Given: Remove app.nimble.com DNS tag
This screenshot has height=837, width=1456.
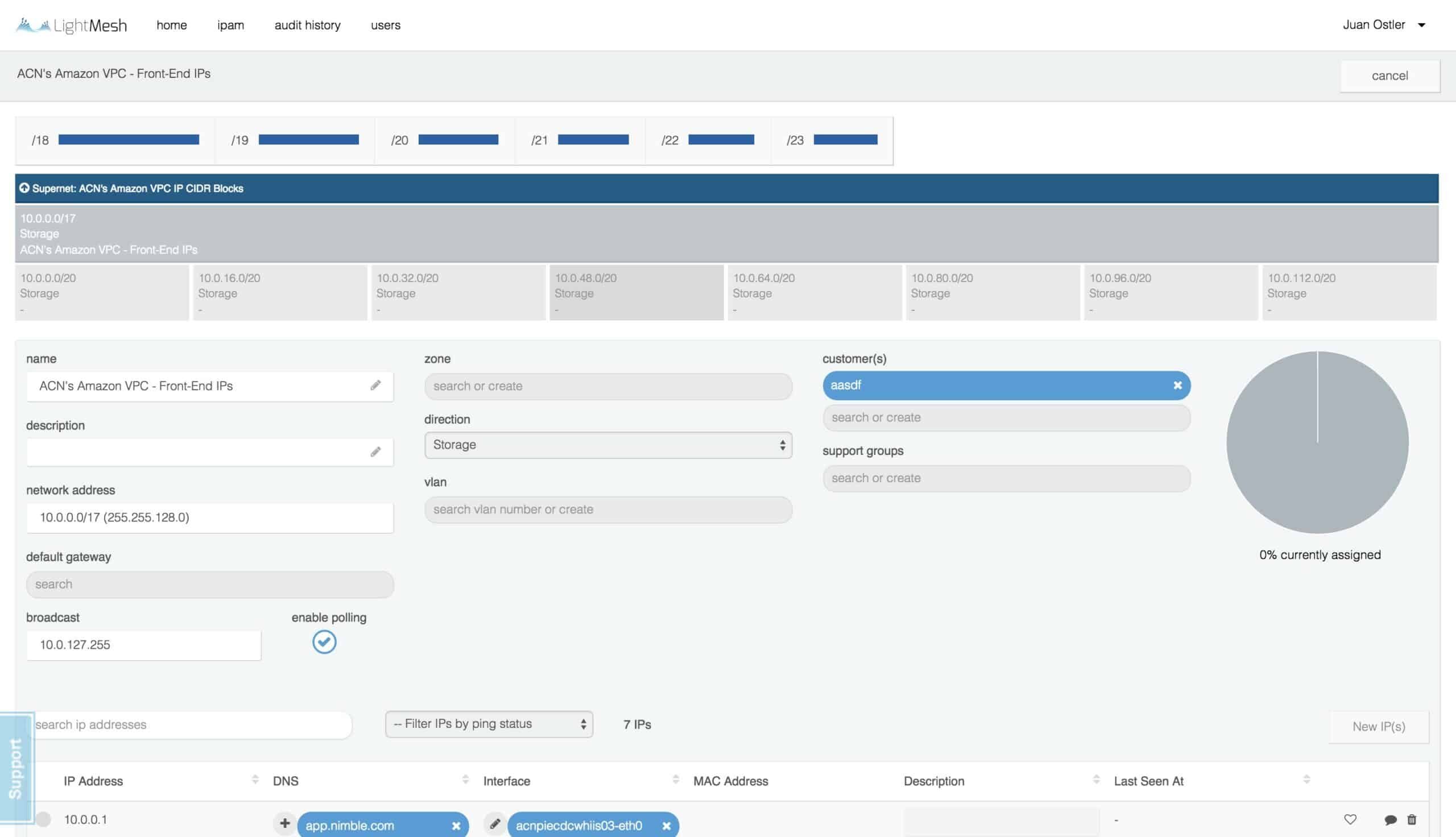Looking at the screenshot, I should (x=456, y=826).
